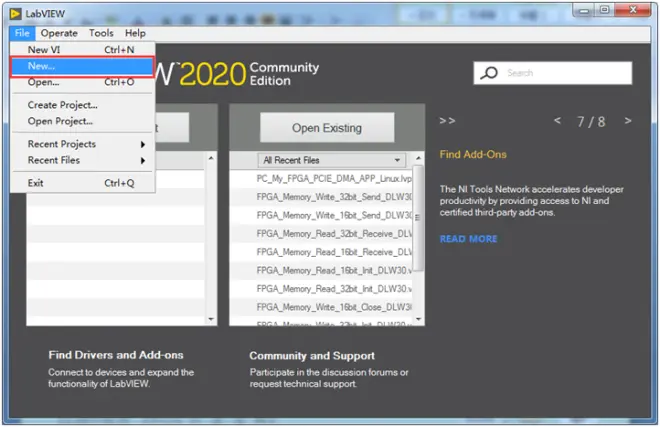Open PC_My_FPGA_PCIE_DMA_APP_Linux.lvp recent file

pos(321,179)
